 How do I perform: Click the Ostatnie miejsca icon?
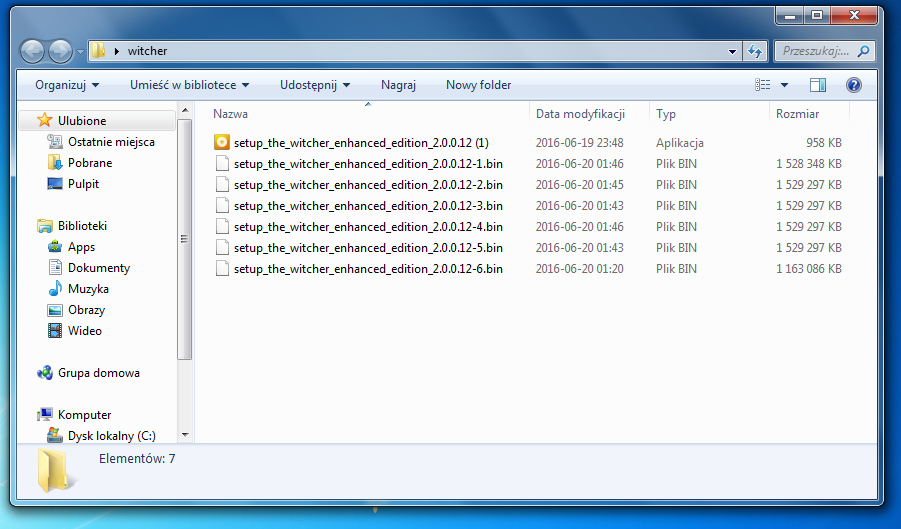[x=55, y=141]
